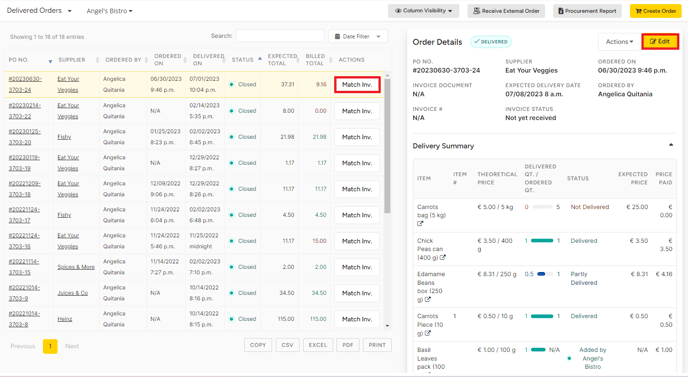Click Receive External Order button
This screenshot has width=688, height=377.
click(x=506, y=11)
